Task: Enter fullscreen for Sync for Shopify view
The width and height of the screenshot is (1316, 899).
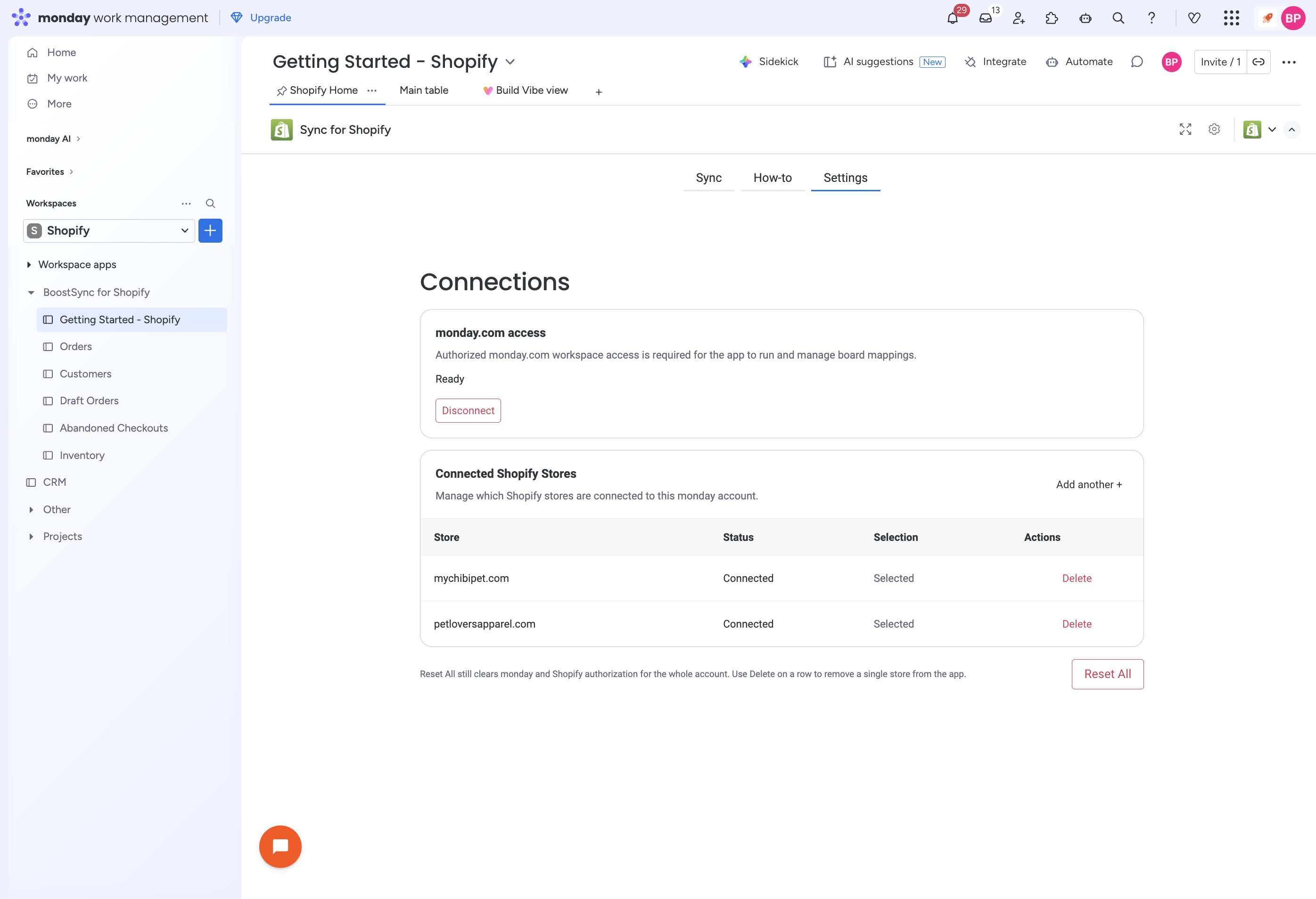Action: click(1185, 130)
